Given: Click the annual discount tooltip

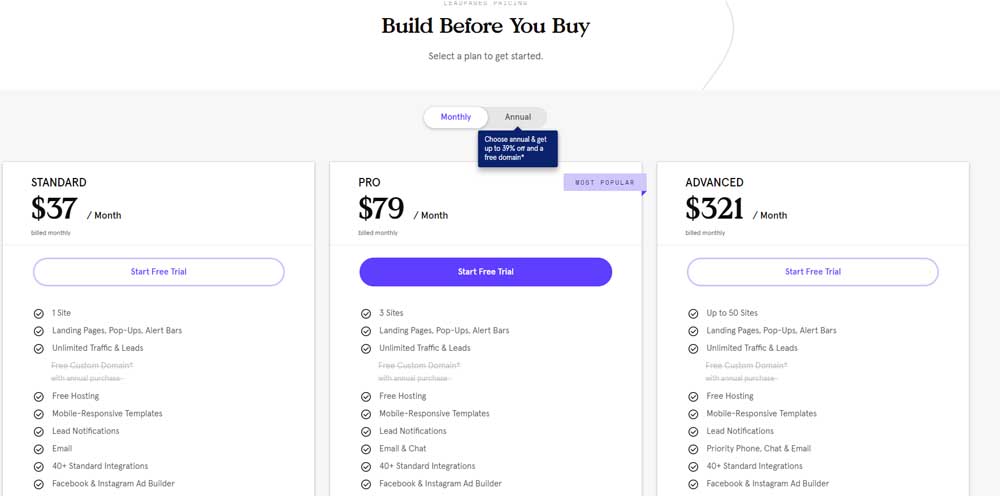Looking at the screenshot, I should click(517, 148).
